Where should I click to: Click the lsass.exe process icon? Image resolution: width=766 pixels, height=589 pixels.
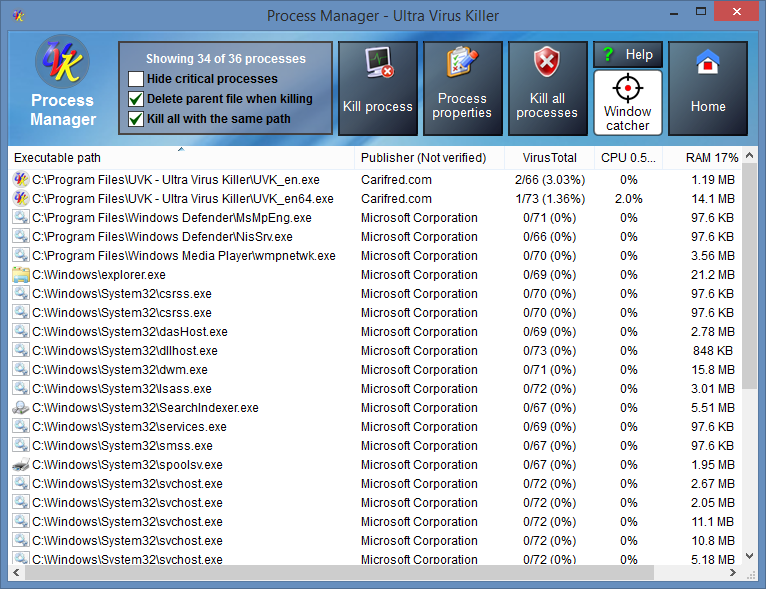point(21,389)
